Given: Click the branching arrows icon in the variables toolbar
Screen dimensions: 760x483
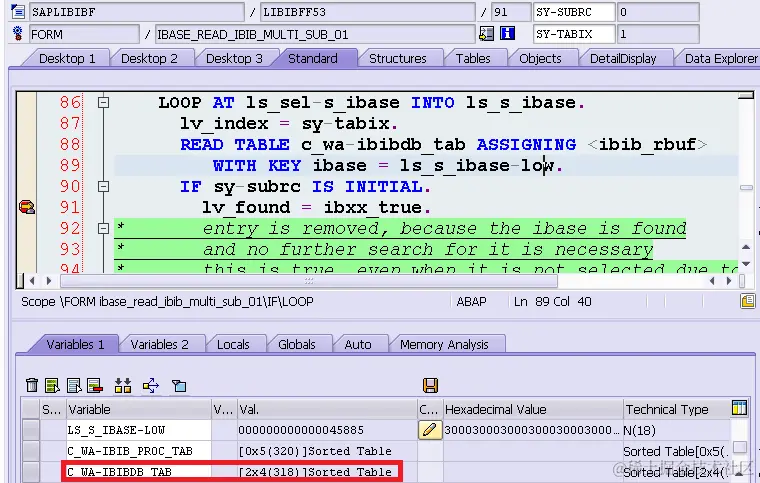Looking at the screenshot, I should pyautogui.click(x=151, y=385).
